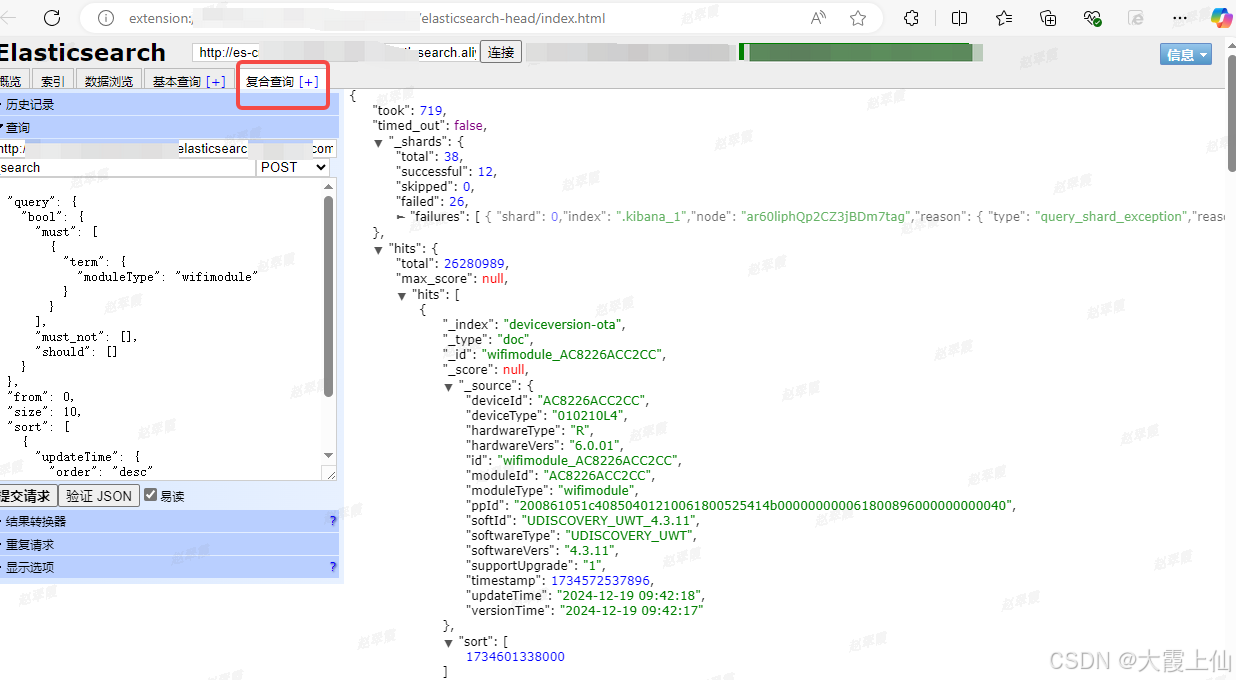Click the timestamp 1734572537896 value
The height and width of the screenshot is (680, 1236).
(x=601, y=581)
